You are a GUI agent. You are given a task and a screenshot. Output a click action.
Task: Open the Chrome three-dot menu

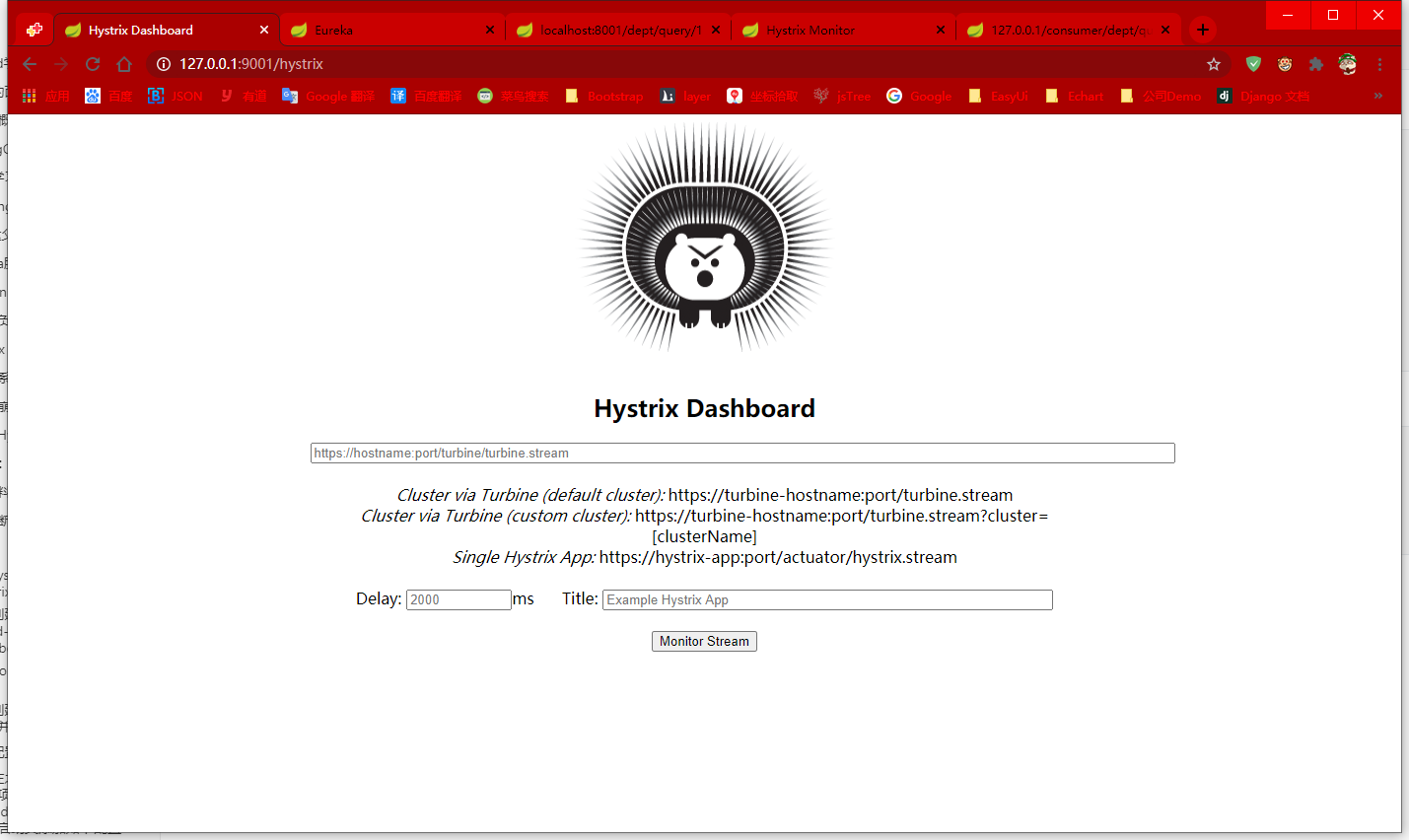click(x=1379, y=64)
